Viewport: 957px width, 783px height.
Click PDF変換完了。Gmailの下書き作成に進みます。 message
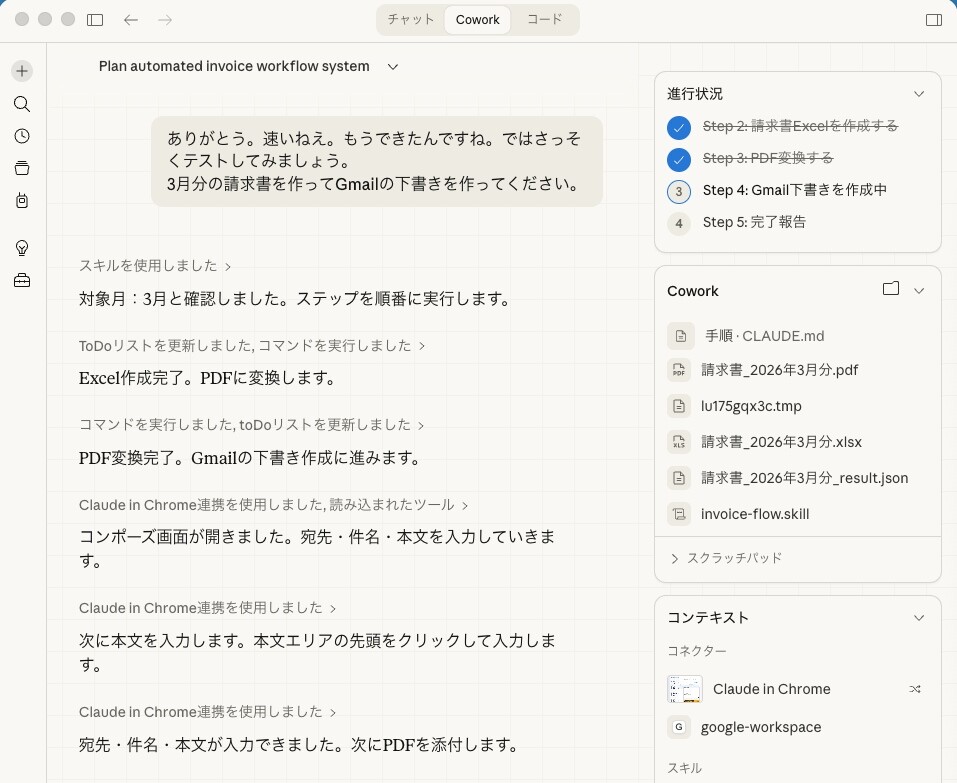(250, 458)
